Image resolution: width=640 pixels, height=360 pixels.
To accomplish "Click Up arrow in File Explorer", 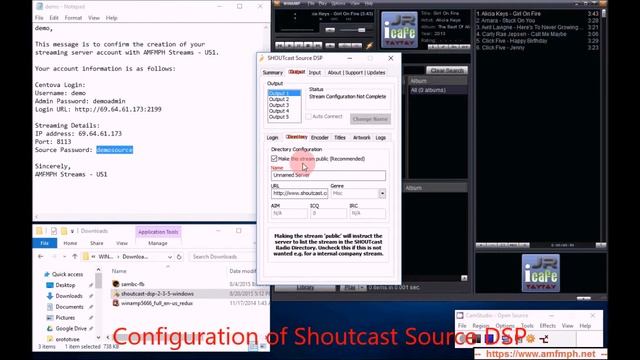I will [75, 257].
